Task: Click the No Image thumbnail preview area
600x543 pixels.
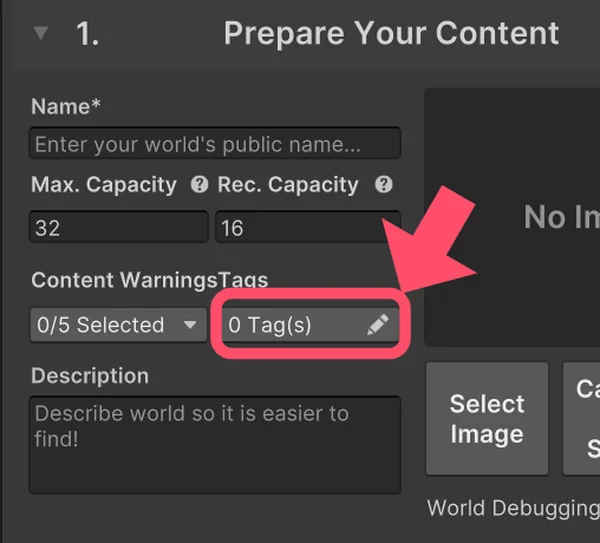Action: tap(512, 217)
